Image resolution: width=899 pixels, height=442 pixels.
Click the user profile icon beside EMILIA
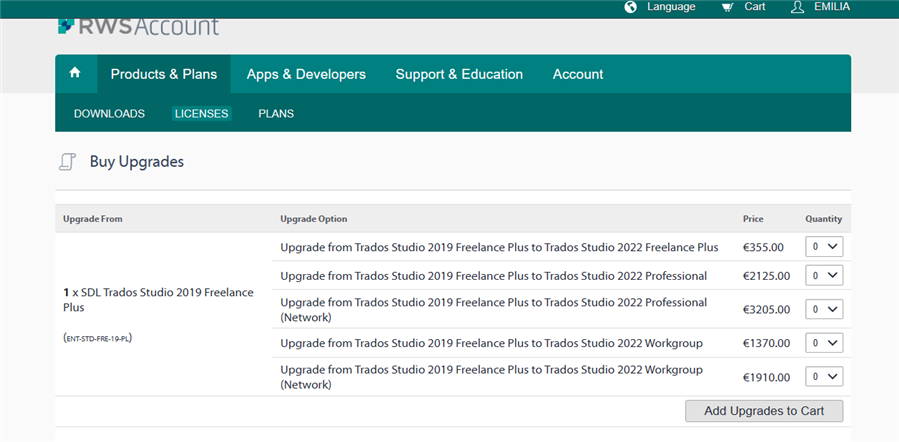[x=798, y=7]
